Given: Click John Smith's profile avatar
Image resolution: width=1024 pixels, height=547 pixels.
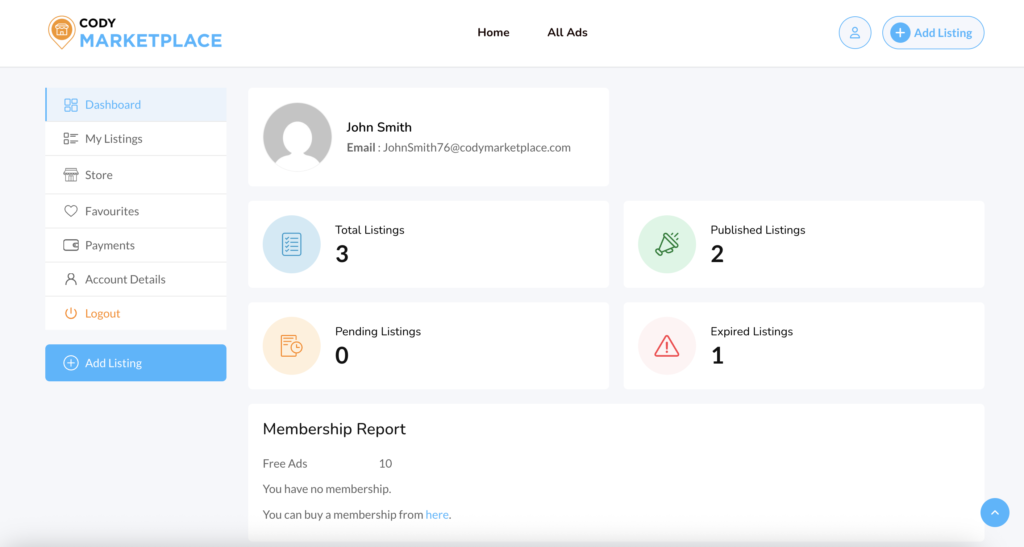Looking at the screenshot, I should tap(297, 137).
